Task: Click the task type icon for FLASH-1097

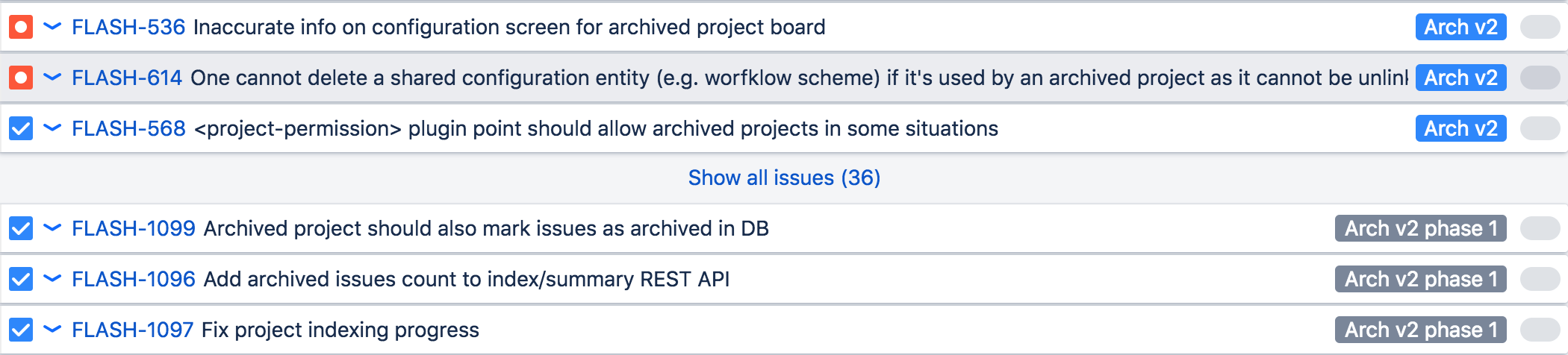Action: (x=21, y=330)
